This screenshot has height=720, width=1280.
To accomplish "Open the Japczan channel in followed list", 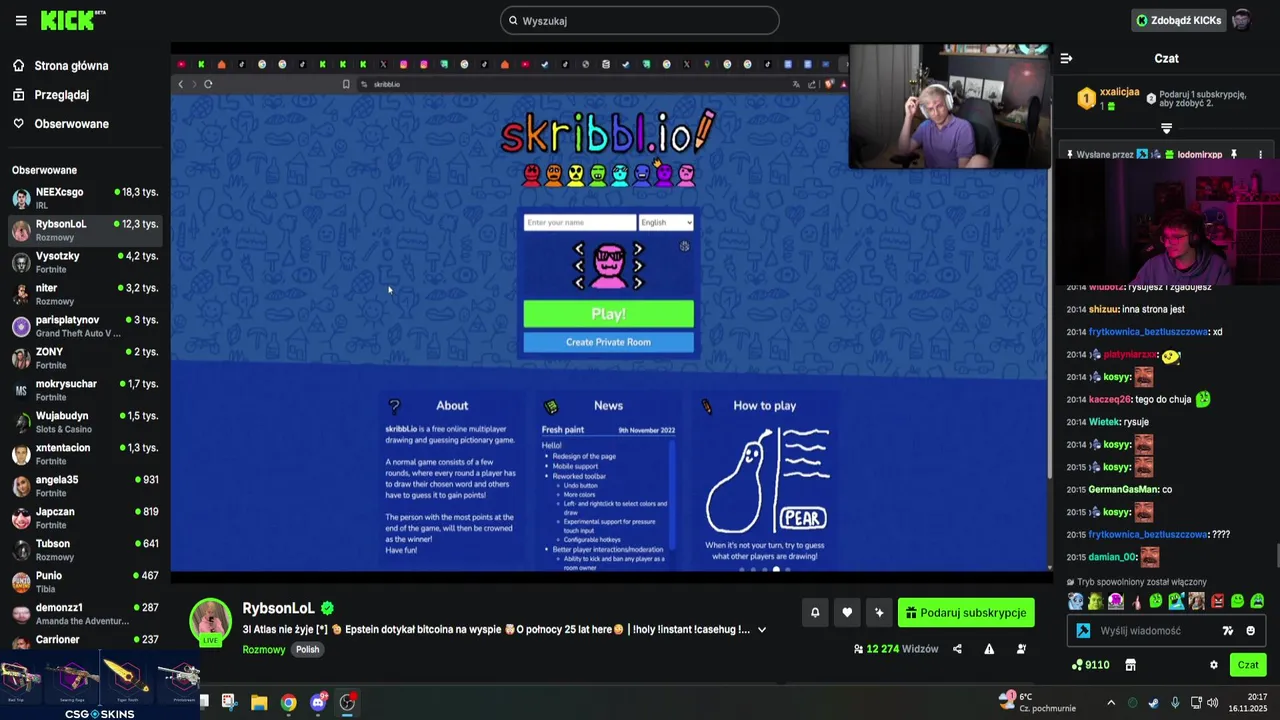I will [85, 518].
